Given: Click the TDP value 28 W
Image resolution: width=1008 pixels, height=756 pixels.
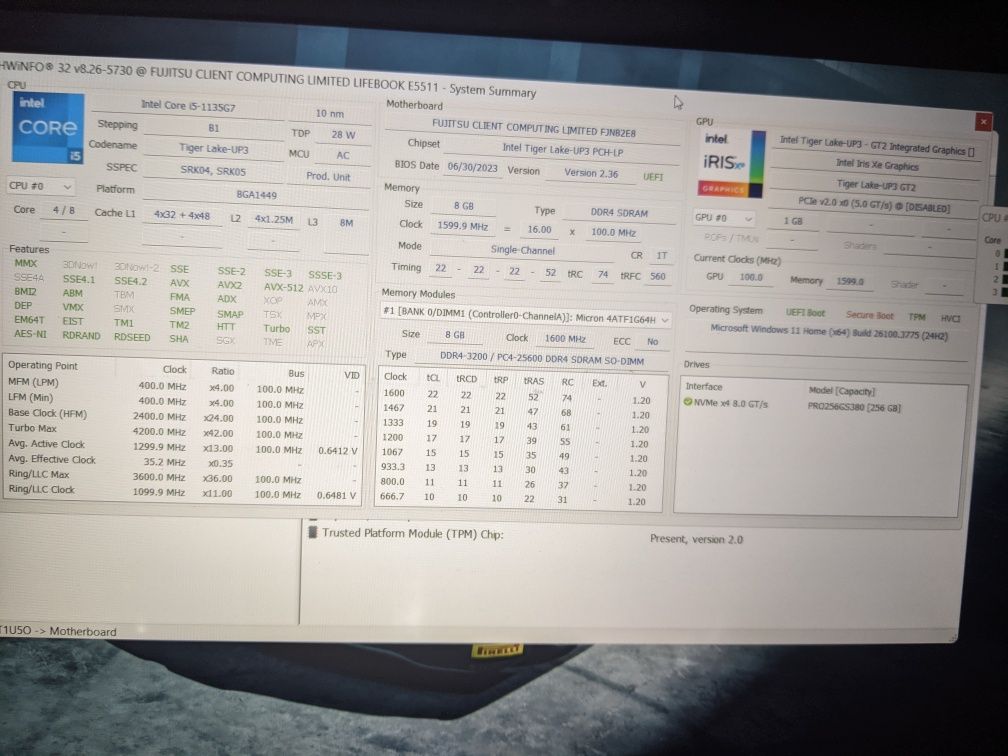Looking at the screenshot, I should [343, 134].
